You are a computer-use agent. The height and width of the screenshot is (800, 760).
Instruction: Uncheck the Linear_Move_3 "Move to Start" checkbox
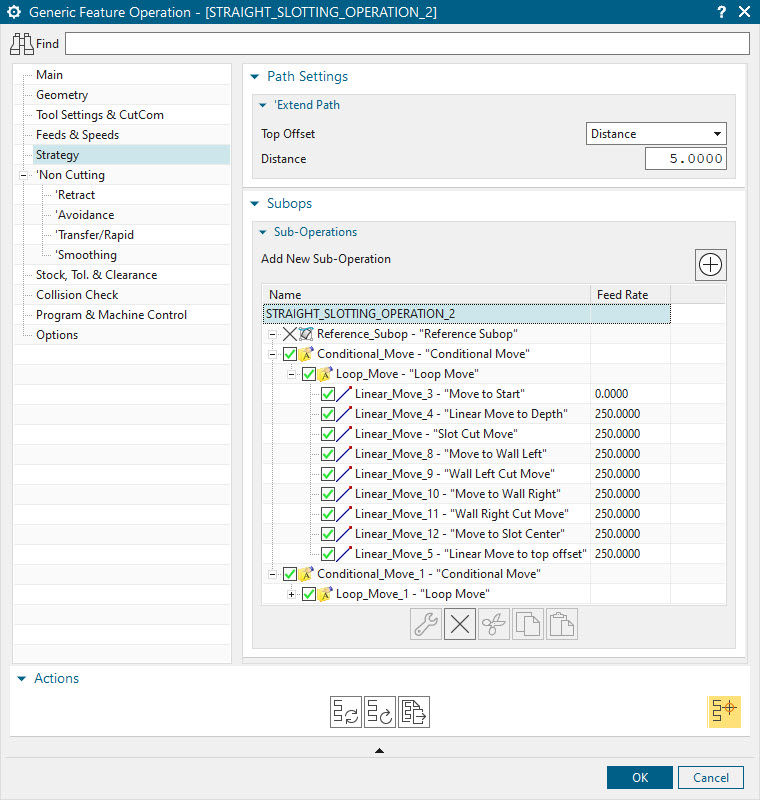(x=328, y=394)
